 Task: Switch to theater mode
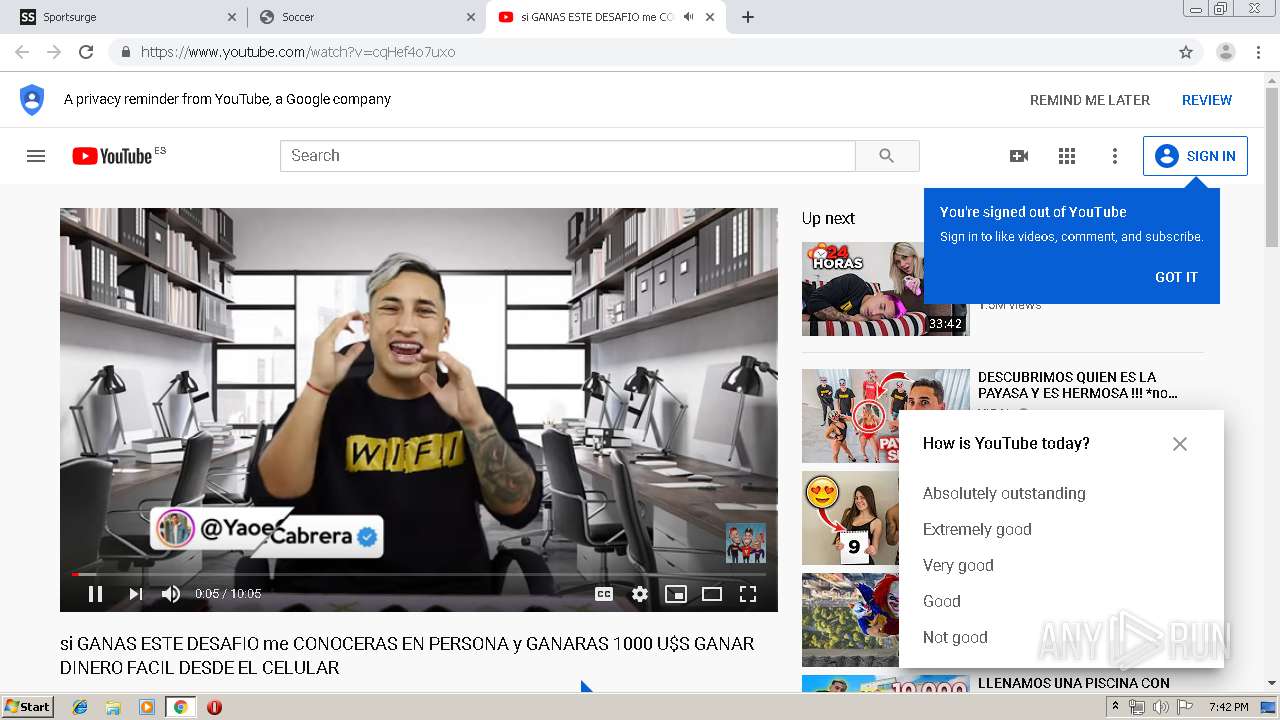tap(712, 594)
